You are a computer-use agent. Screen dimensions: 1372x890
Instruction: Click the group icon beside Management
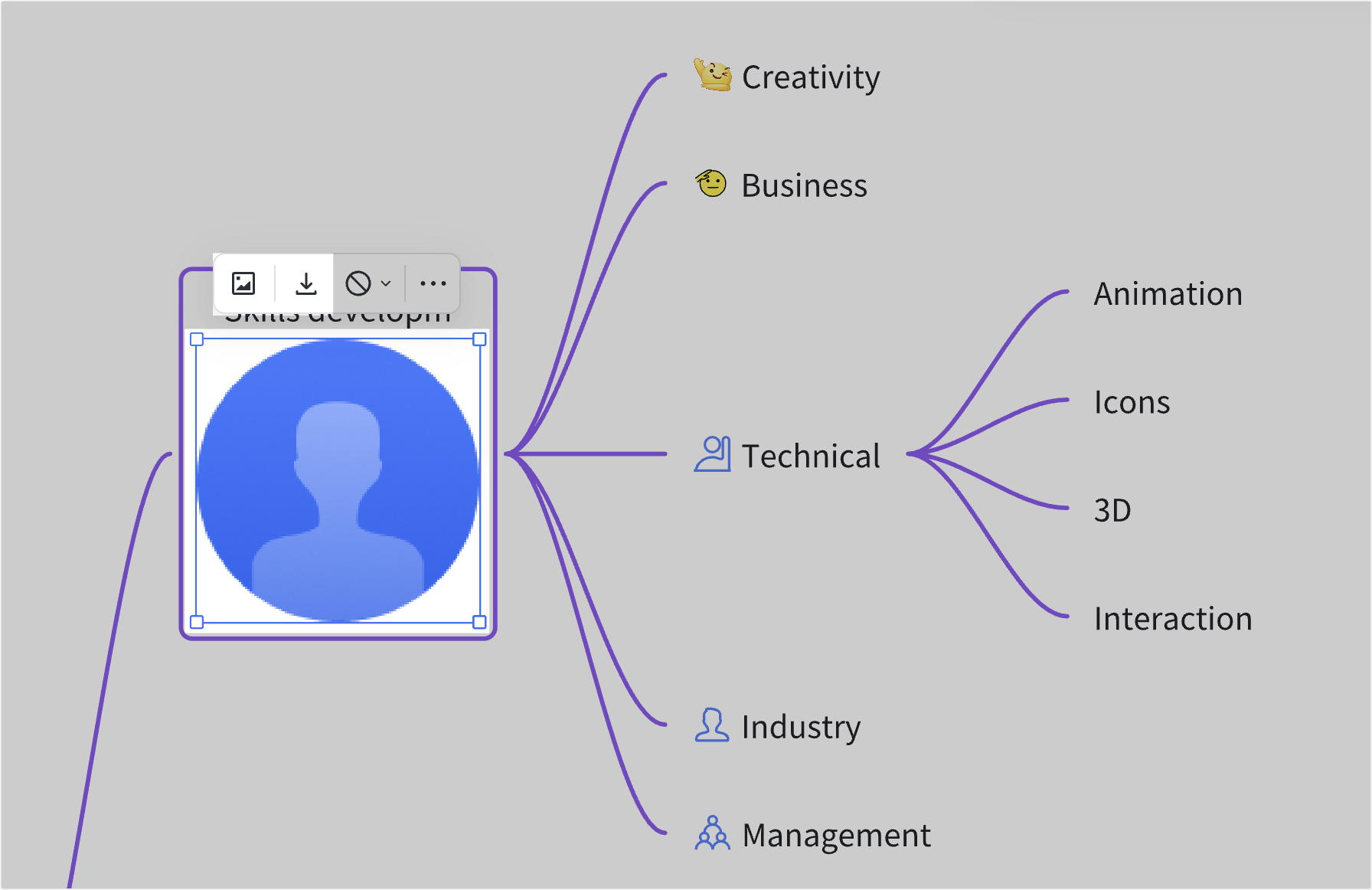point(712,833)
